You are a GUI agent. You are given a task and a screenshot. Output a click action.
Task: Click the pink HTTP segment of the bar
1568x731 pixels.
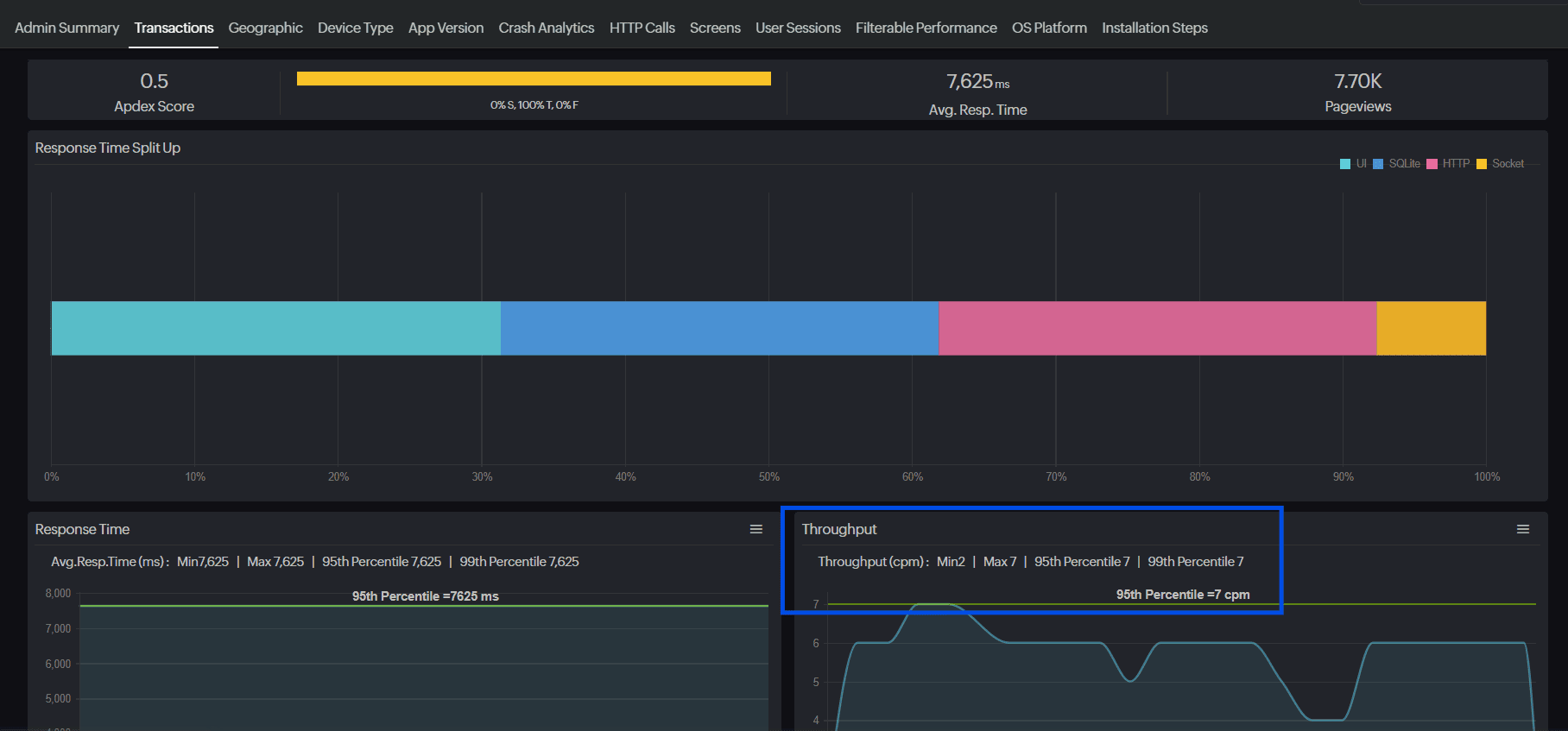[1157, 328]
